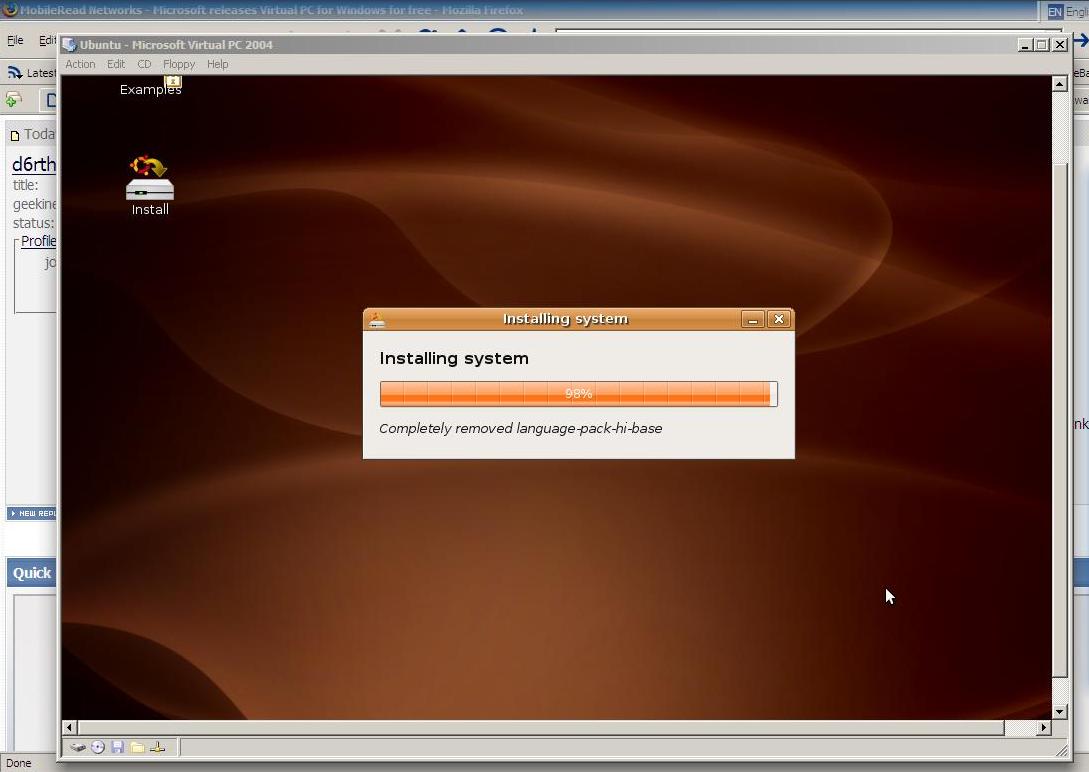Screen dimensions: 1089x772
Task: Click the Virtual PC window title icon
Action: [x=69, y=44]
